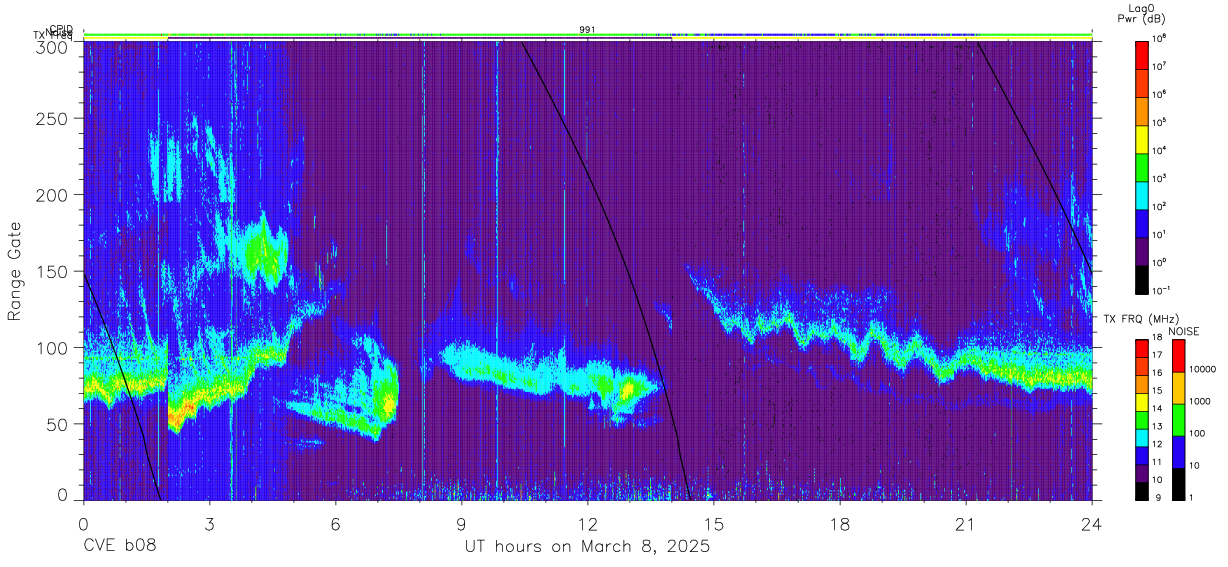Click the red top segment of Lag0 Pwr colorbar
This screenshot has height=567, width=1228.
click(1142, 53)
